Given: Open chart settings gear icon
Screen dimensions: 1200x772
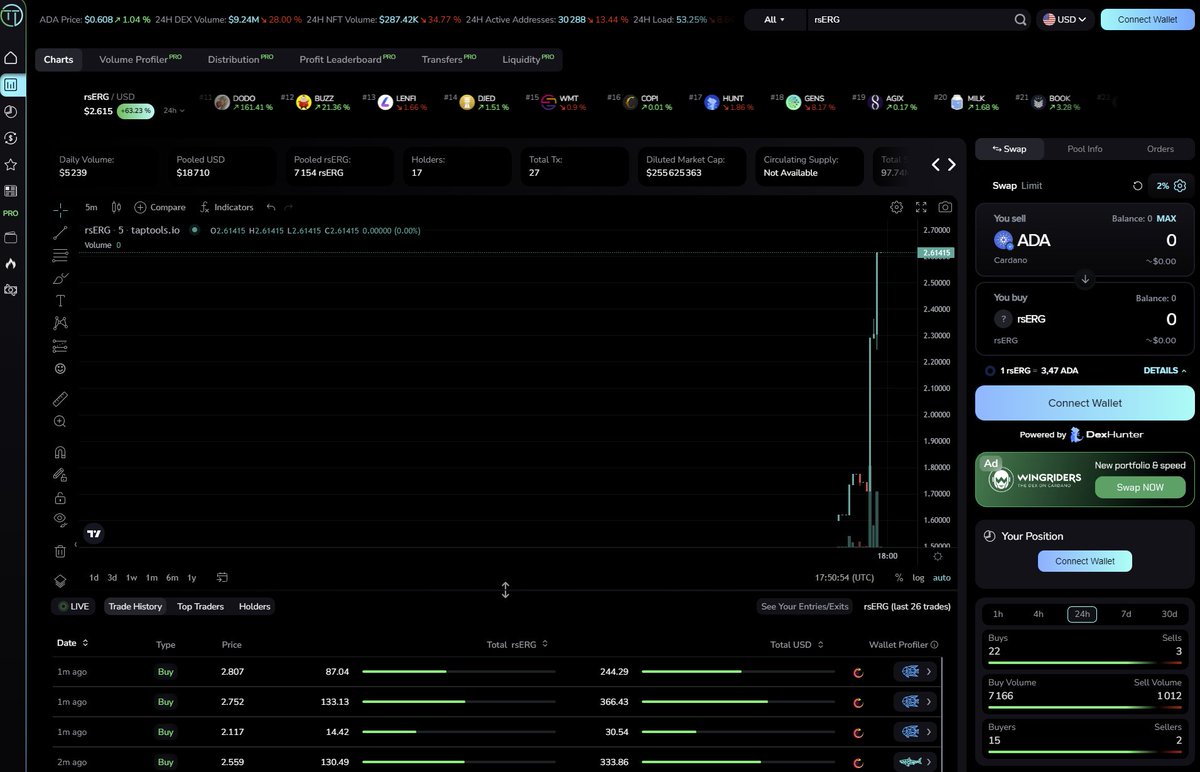Looking at the screenshot, I should point(896,207).
